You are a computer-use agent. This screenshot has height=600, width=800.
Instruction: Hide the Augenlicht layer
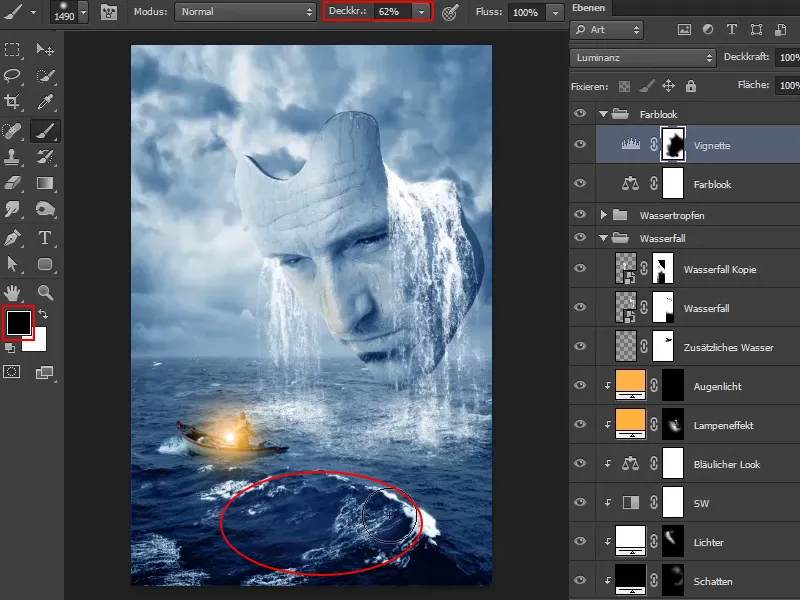pyautogui.click(x=580, y=385)
